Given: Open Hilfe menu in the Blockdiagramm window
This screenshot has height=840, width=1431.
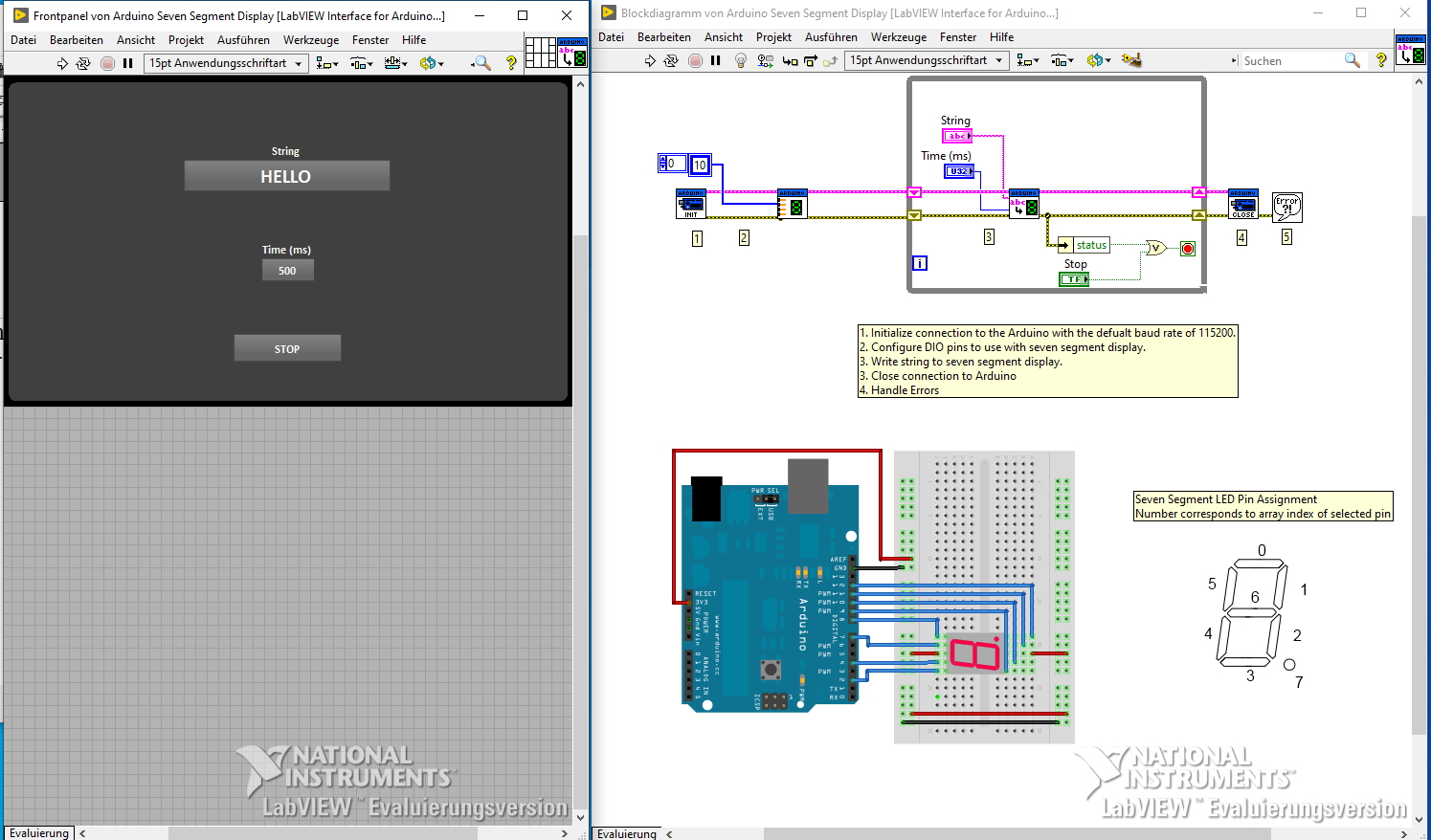Looking at the screenshot, I should [x=1001, y=37].
